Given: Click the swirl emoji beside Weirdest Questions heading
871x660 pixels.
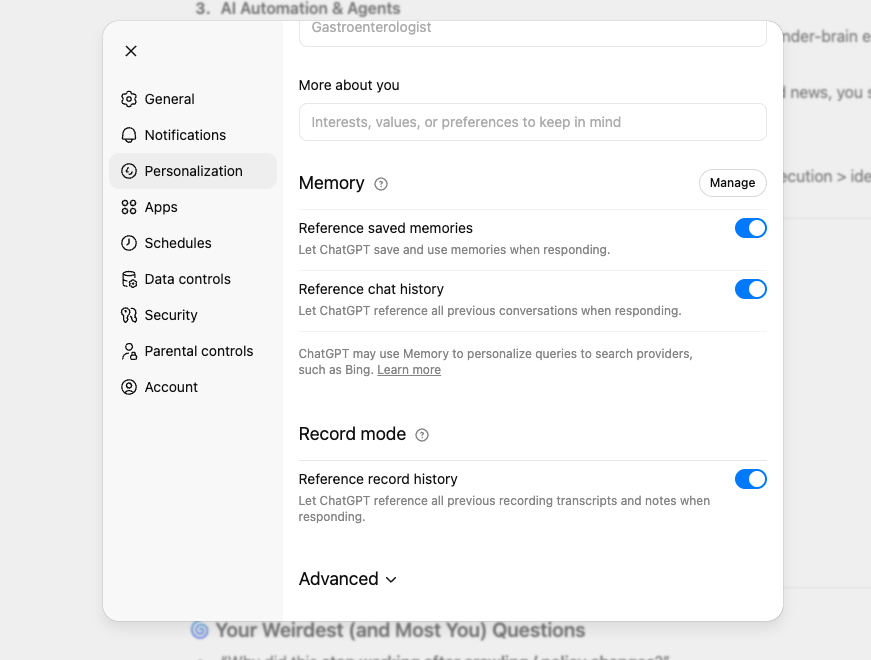Looking at the screenshot, I should click(199, 631).
